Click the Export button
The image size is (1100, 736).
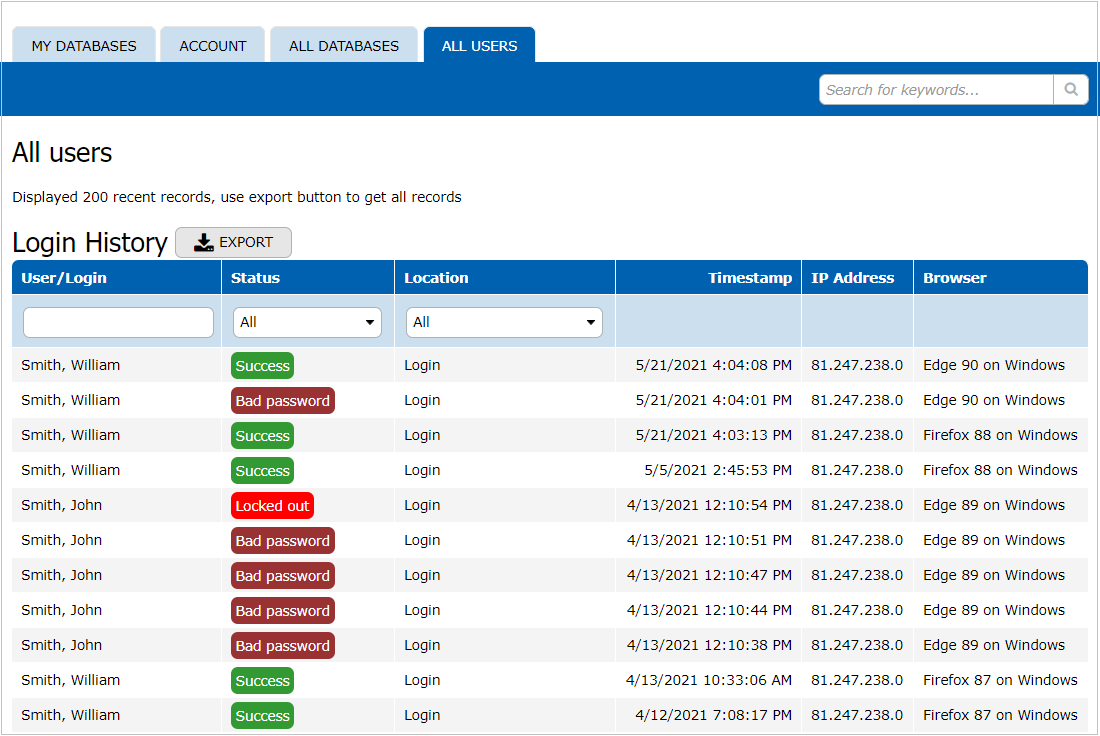(x=233, y=243)
